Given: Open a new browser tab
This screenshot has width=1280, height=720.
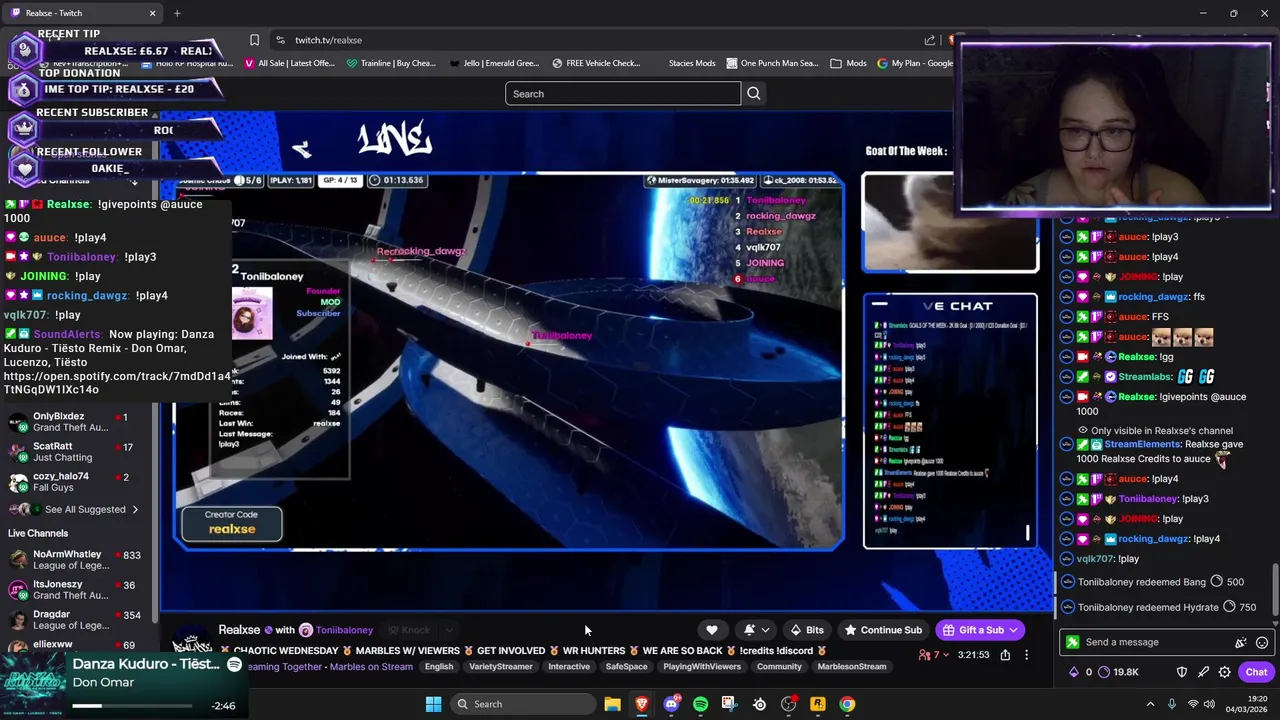Looking at the screenshot, I should (177, 13).
